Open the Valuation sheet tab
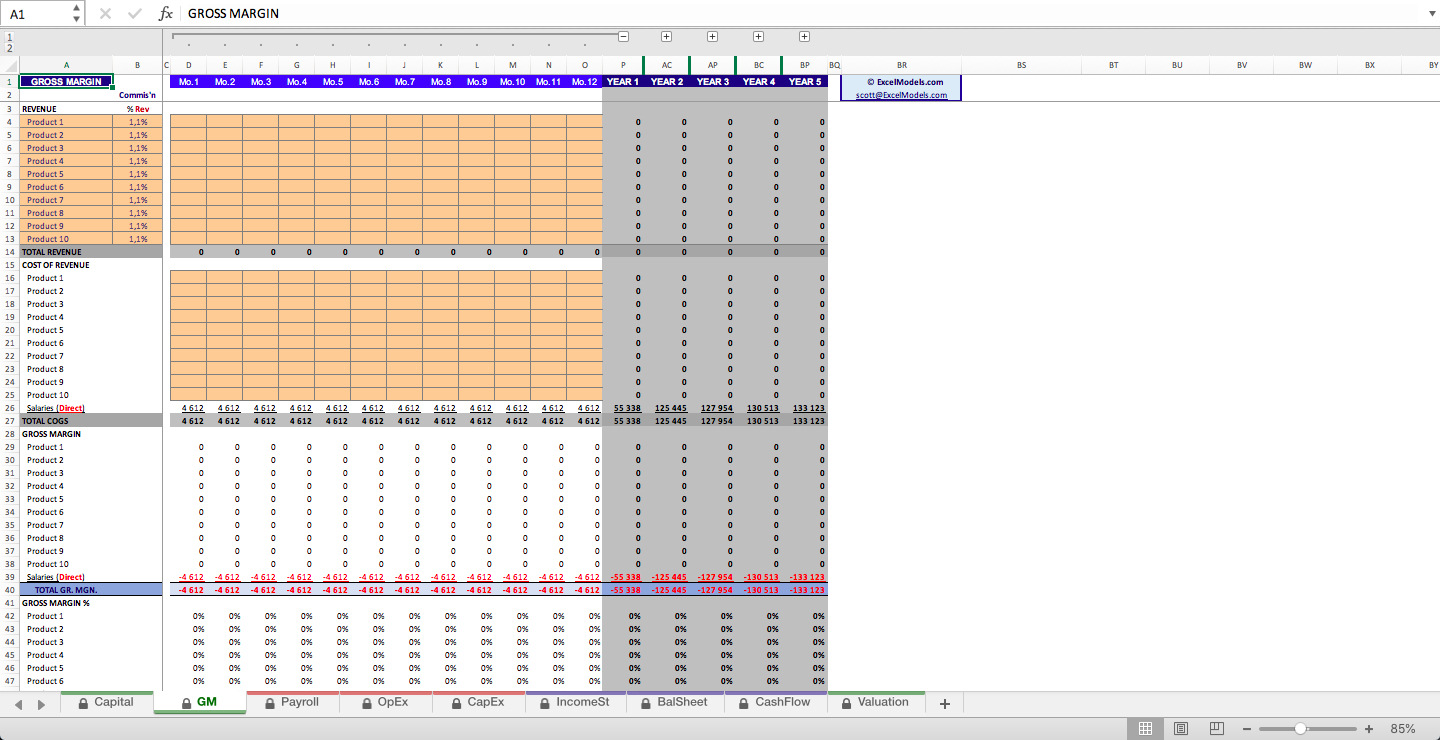This screenshot has height=740, width=1440. coord(876,703)
